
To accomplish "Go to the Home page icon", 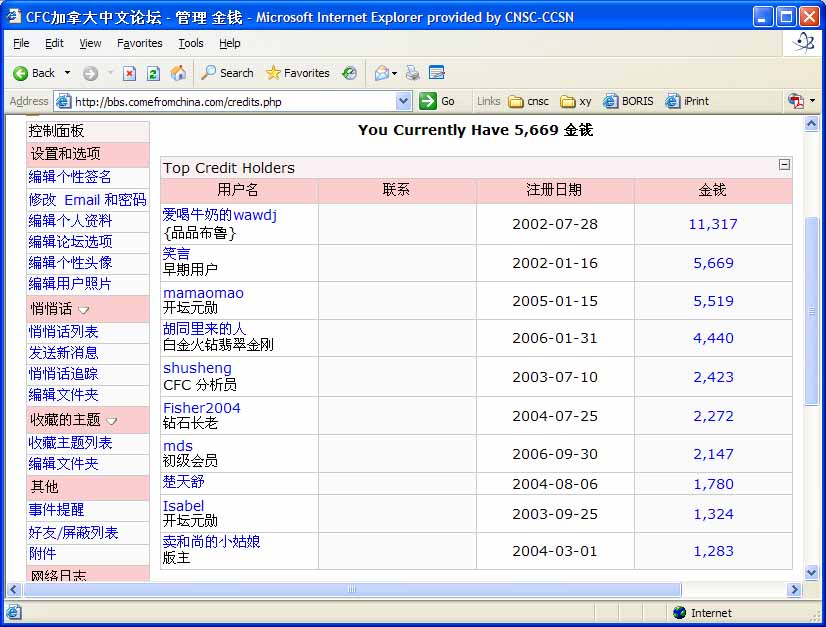I will coord(178,73).
